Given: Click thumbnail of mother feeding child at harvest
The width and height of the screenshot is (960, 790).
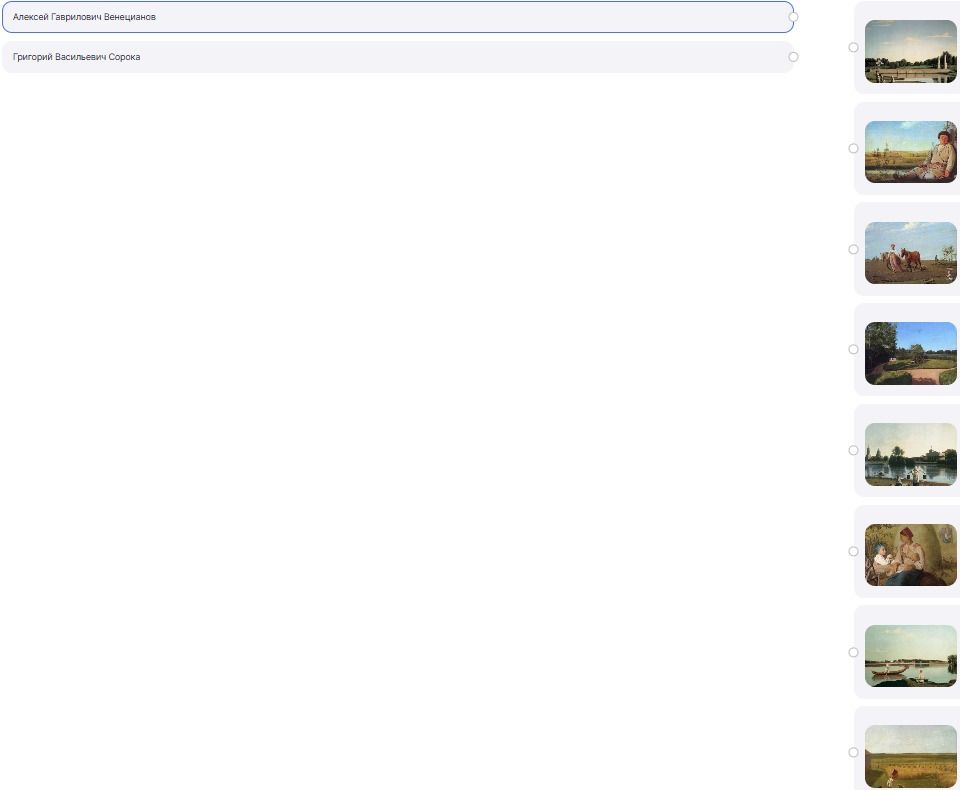Looking at the screenshot, I should click(910, 555).
